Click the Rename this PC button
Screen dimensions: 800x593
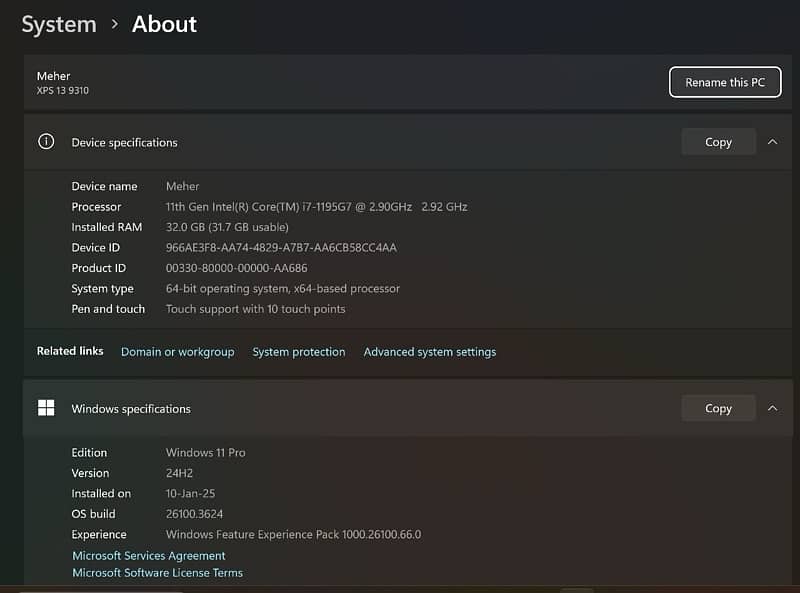point(725,82)
